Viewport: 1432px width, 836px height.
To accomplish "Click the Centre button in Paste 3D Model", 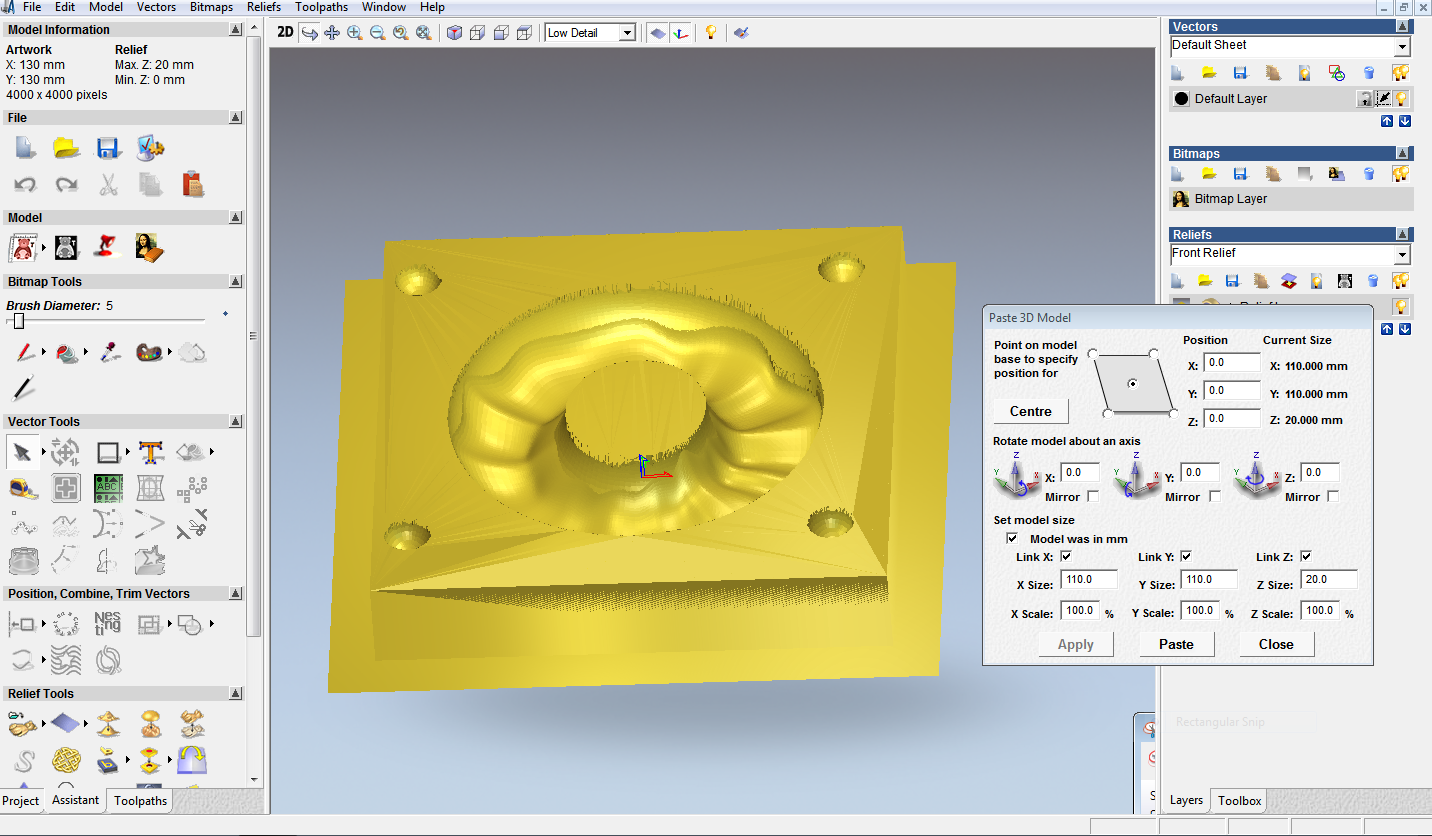I will pyautogui.click(x=1031, y=412).
